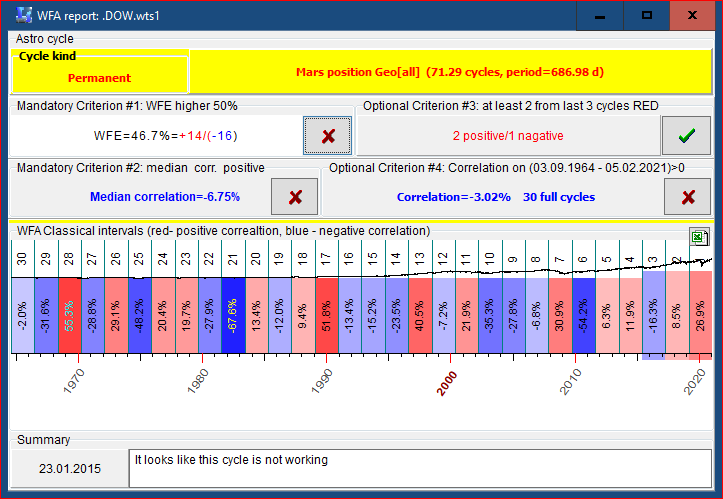Maximize the WFA report window
The width and height of the screenshot is (723, 499).
pyautogui.click(x=647, y=16)
